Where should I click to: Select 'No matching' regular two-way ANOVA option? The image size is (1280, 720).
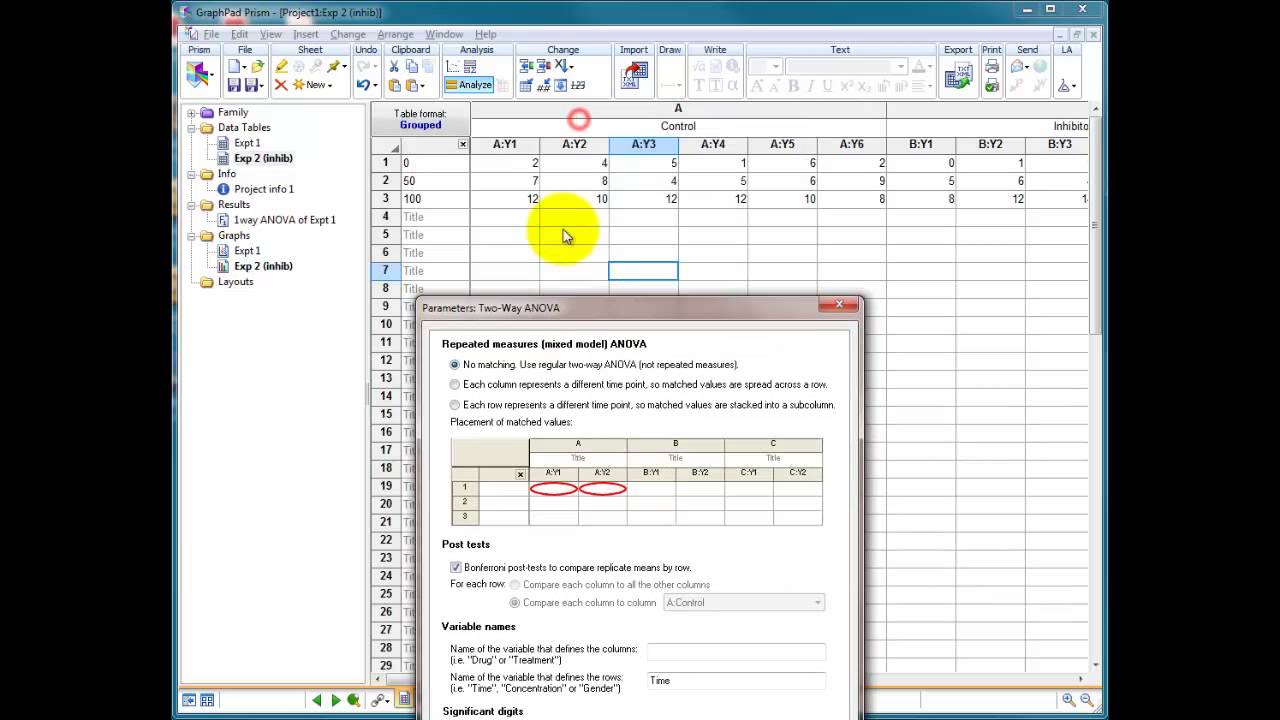pyautogui.click(x=455, y=365)
